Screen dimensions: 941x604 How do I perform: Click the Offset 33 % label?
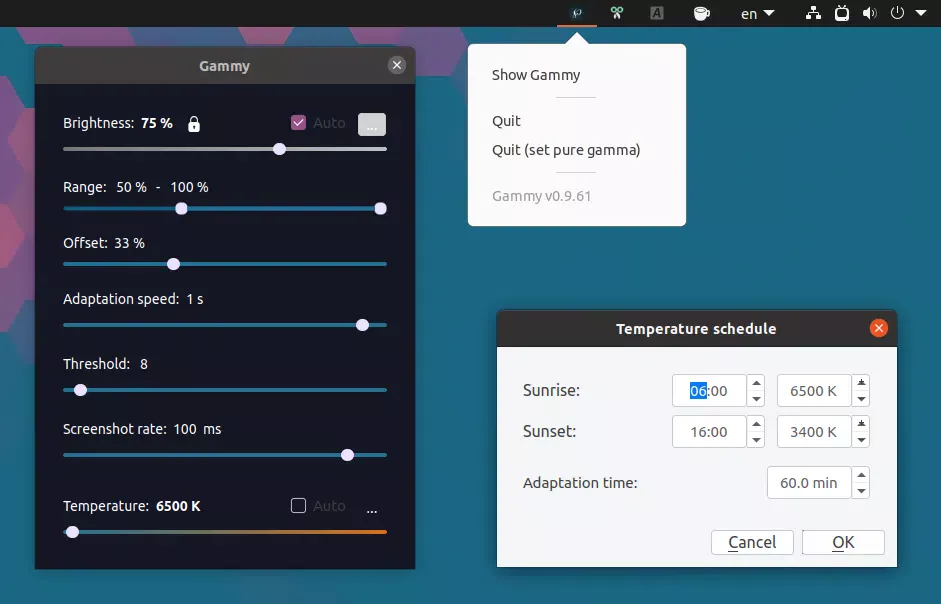[x=104, y=243]
